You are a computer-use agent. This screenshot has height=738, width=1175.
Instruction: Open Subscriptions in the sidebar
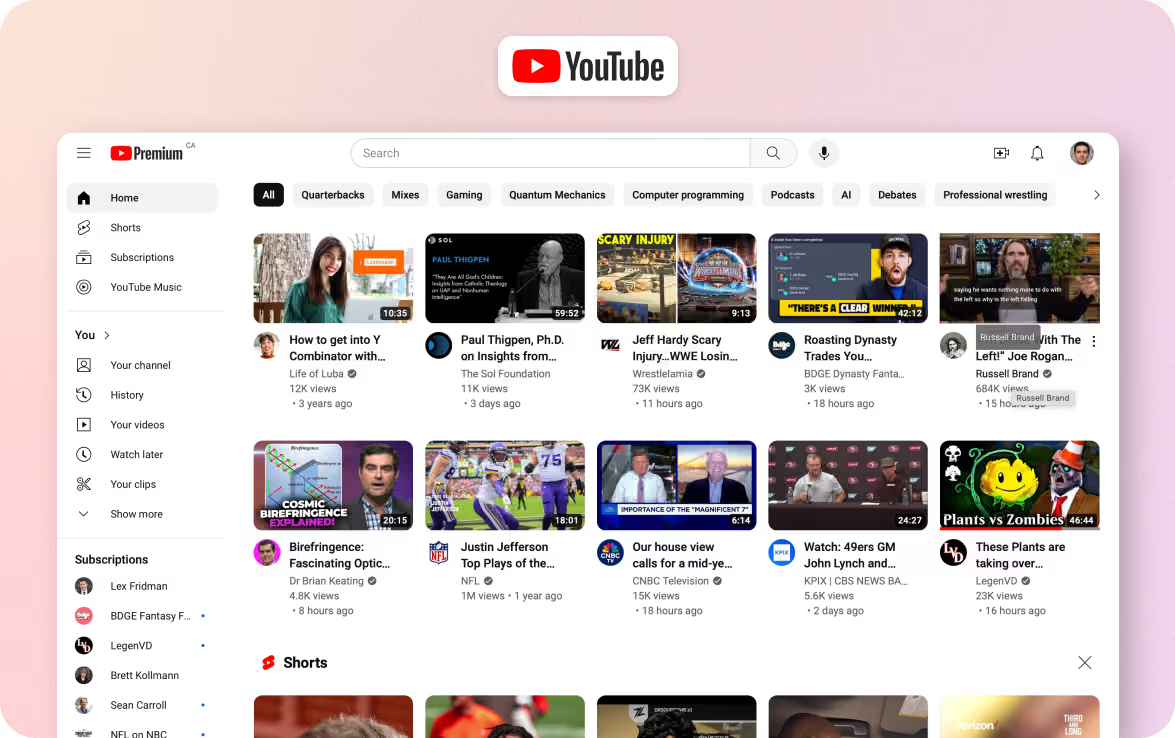click(142, 257)
